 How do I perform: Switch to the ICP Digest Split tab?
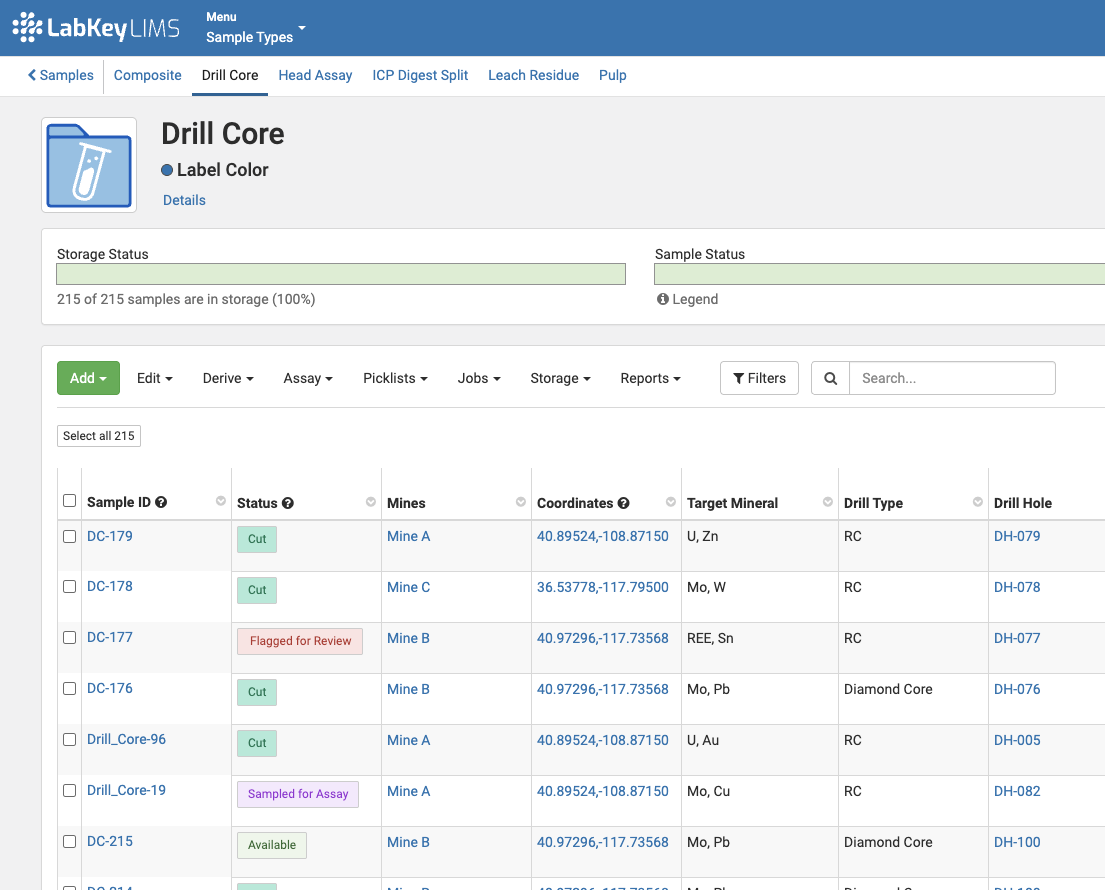(x=420, y=75)
